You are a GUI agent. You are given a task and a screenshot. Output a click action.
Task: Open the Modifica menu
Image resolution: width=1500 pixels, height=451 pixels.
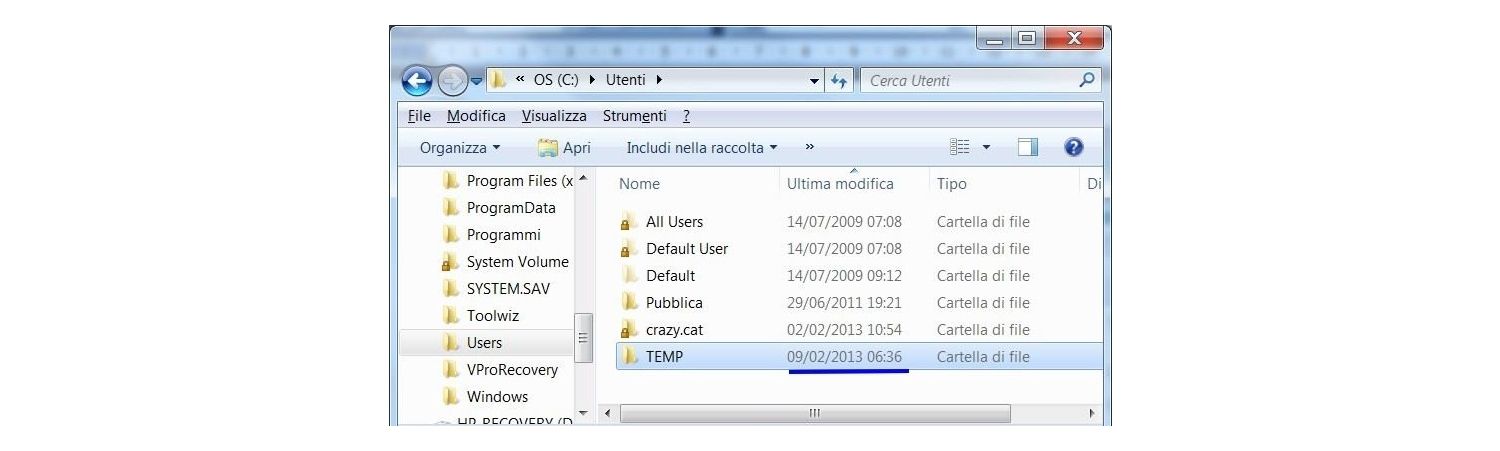[x=476, y=116]
